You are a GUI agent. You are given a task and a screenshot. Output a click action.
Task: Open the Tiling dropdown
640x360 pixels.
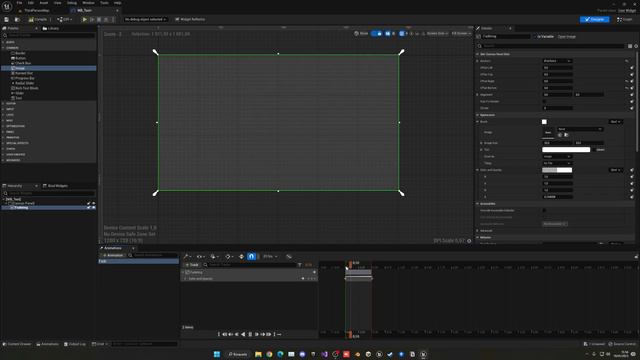[557, 163]
